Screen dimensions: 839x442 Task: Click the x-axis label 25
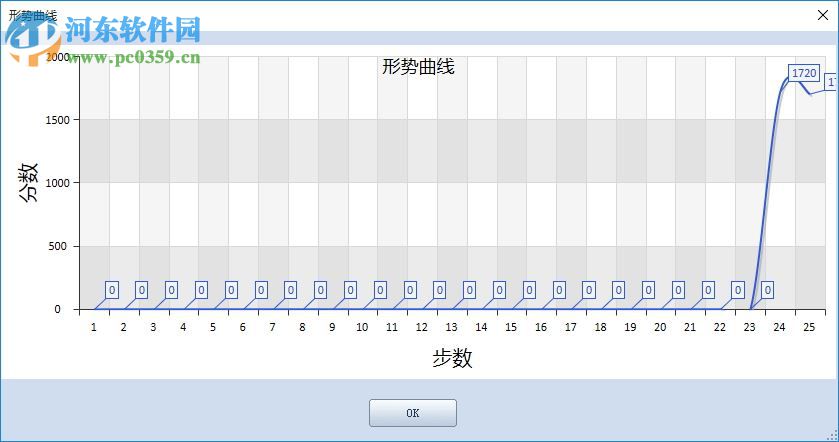(809, 327)
